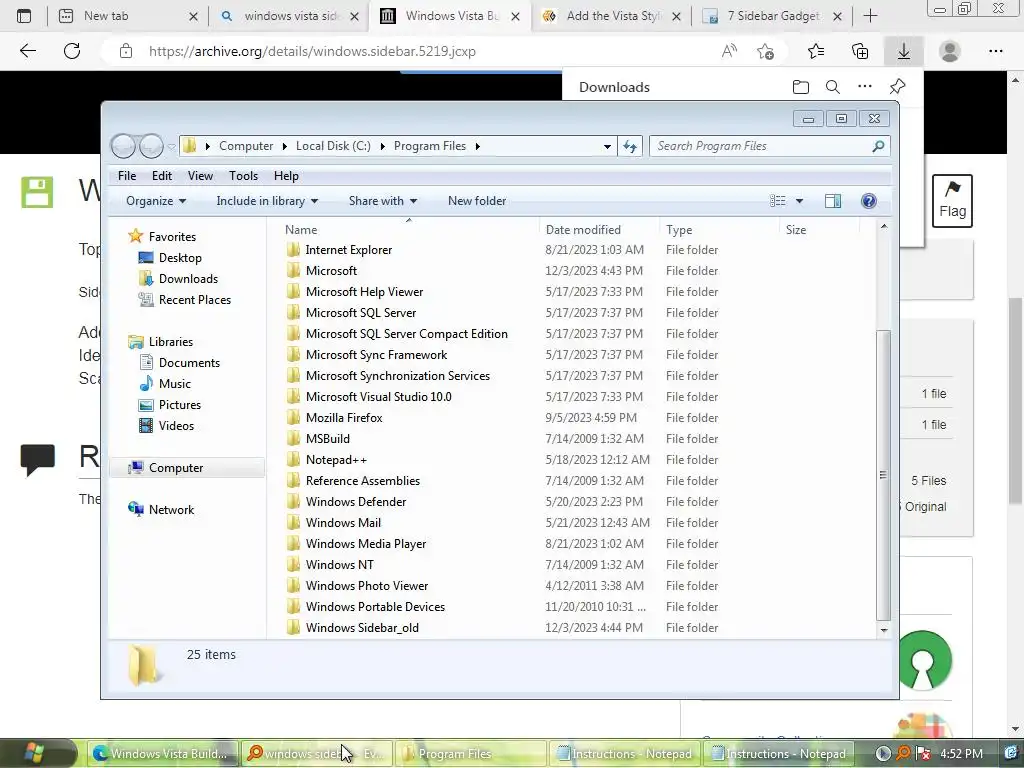Open Edge Settings and more menu
This screenshot has width=1024, height=768.
[995, 51]
